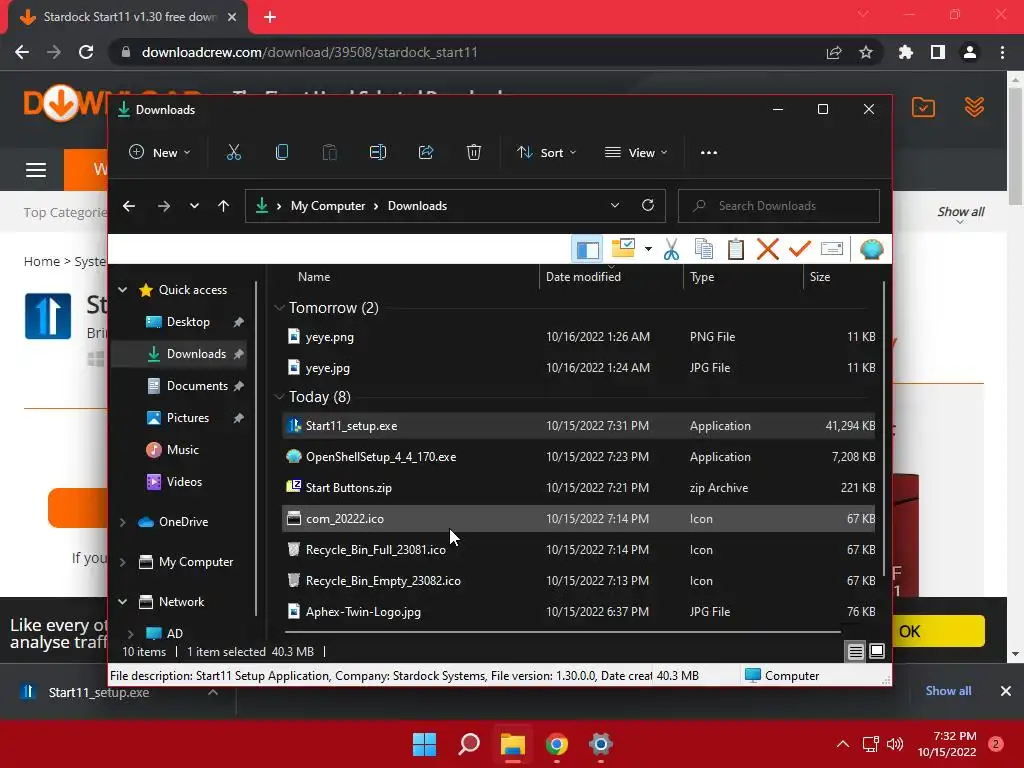
Task: Click the Search Downloads field
Action: point(778,206)
